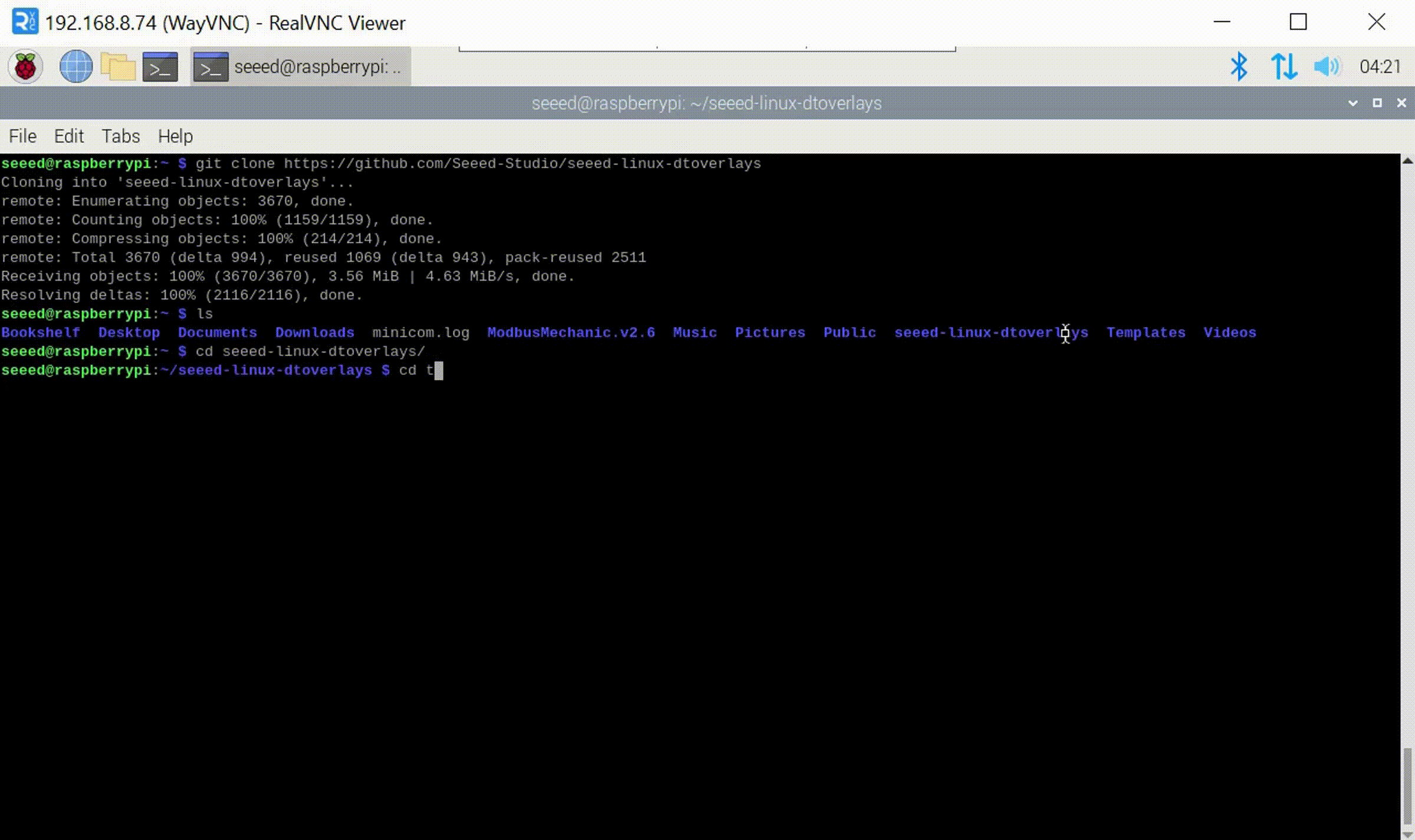Minimize the RealVNC Viewer window
The width and height of the screenshot is (1415, 840).
[1222, 22]
